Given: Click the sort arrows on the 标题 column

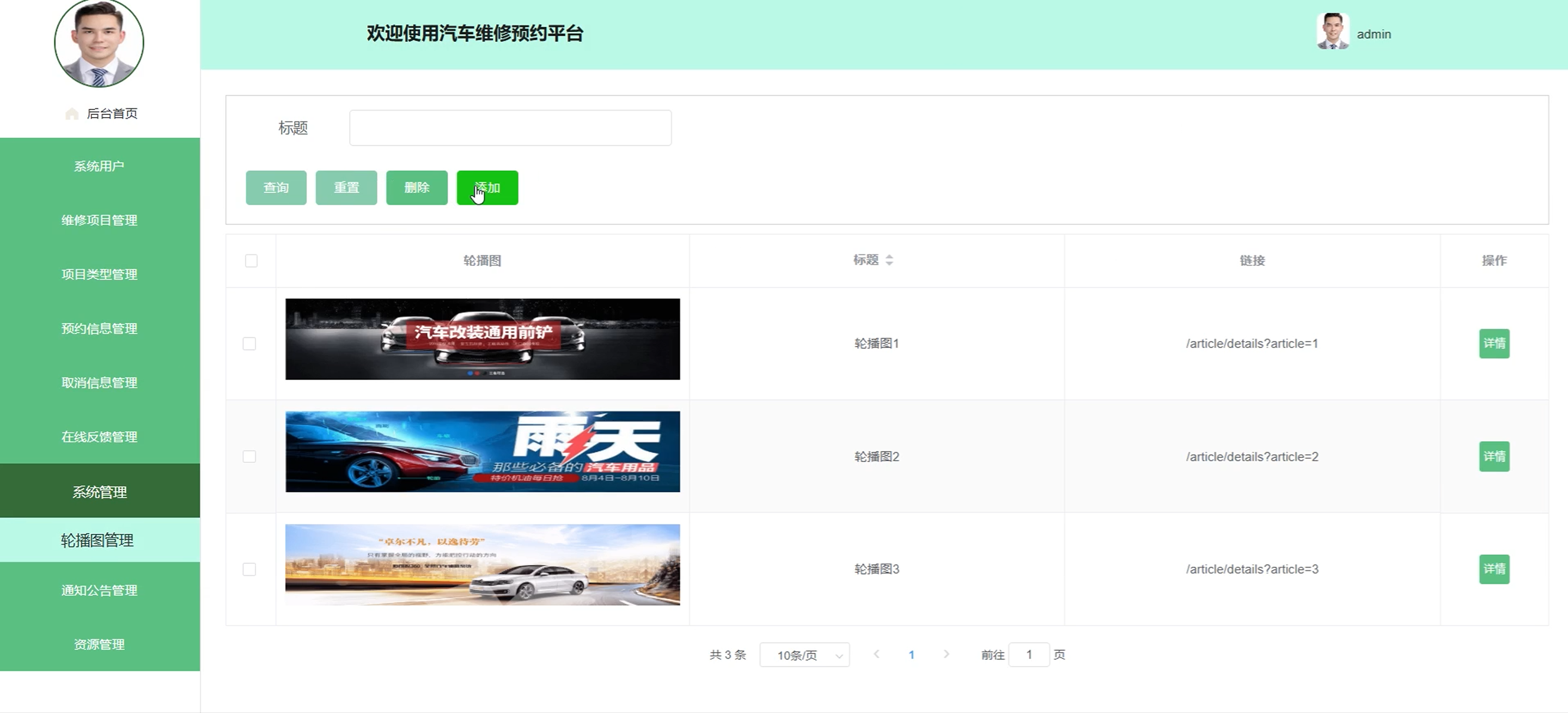Looking at the screenshot, I should click(x=889, y=260).
